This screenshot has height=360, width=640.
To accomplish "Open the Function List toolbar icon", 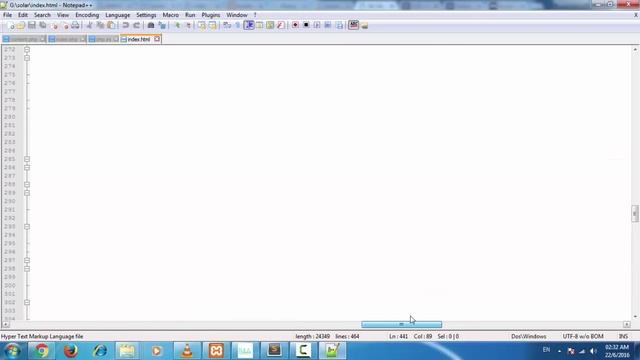I will click(x=281, y=25).
